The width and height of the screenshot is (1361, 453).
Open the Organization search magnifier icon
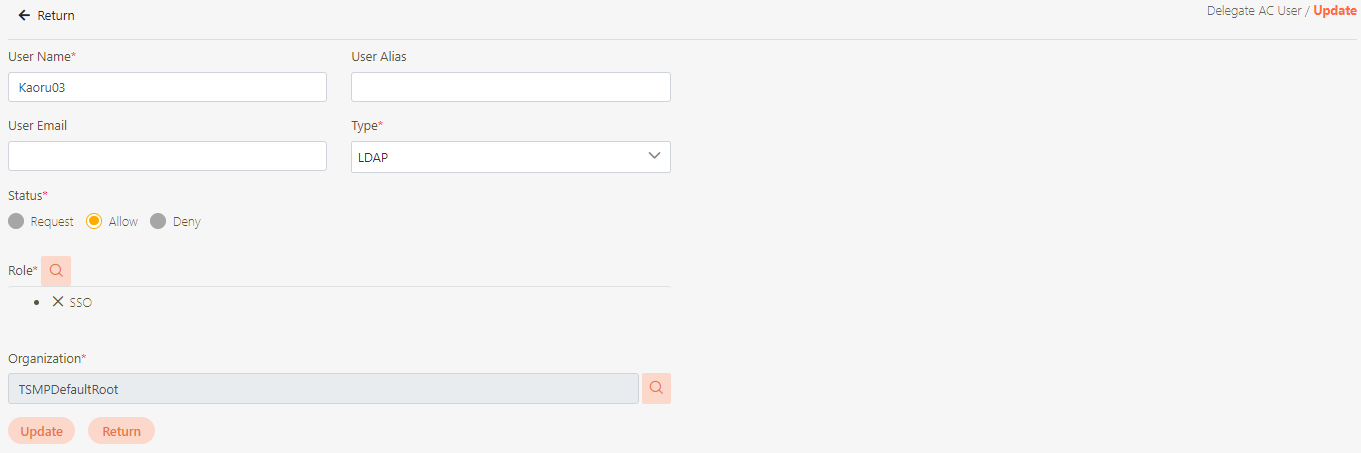pos(656,388)
